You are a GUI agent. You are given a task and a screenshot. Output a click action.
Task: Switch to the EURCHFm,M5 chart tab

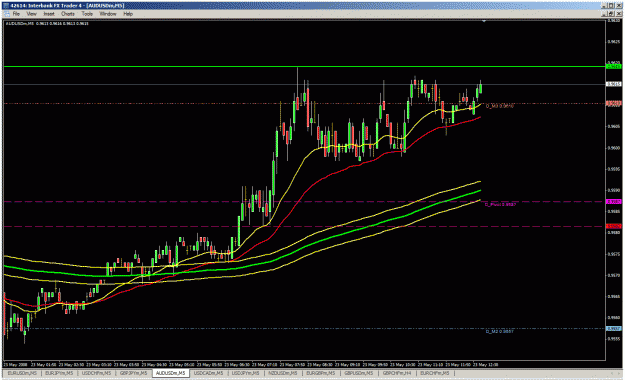click(434, 373)
